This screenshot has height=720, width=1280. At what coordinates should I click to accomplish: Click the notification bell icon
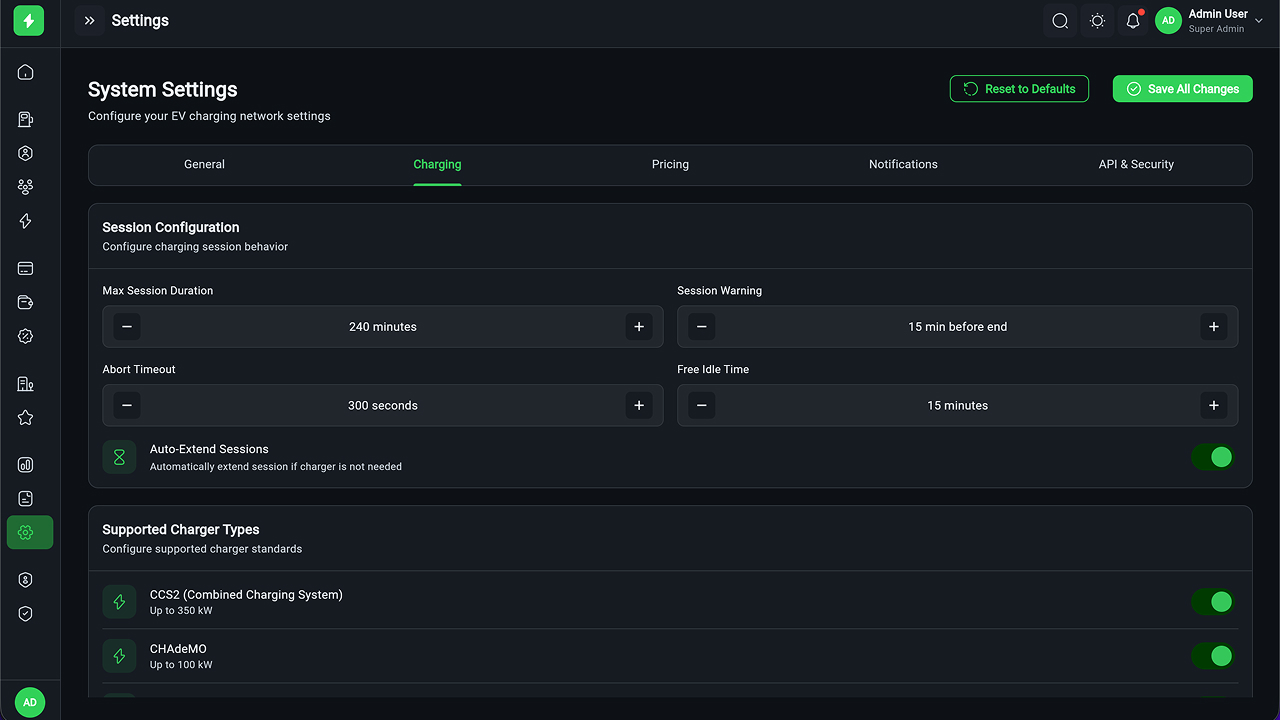tap(1133, 21)
